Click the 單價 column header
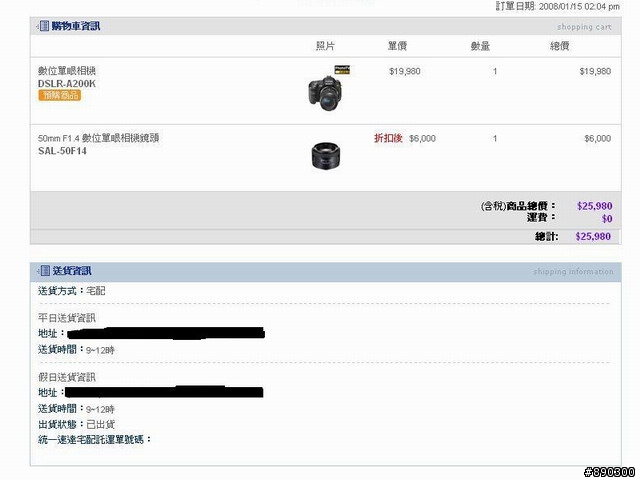Screen dimensions: 640x480 coord(397,46)
